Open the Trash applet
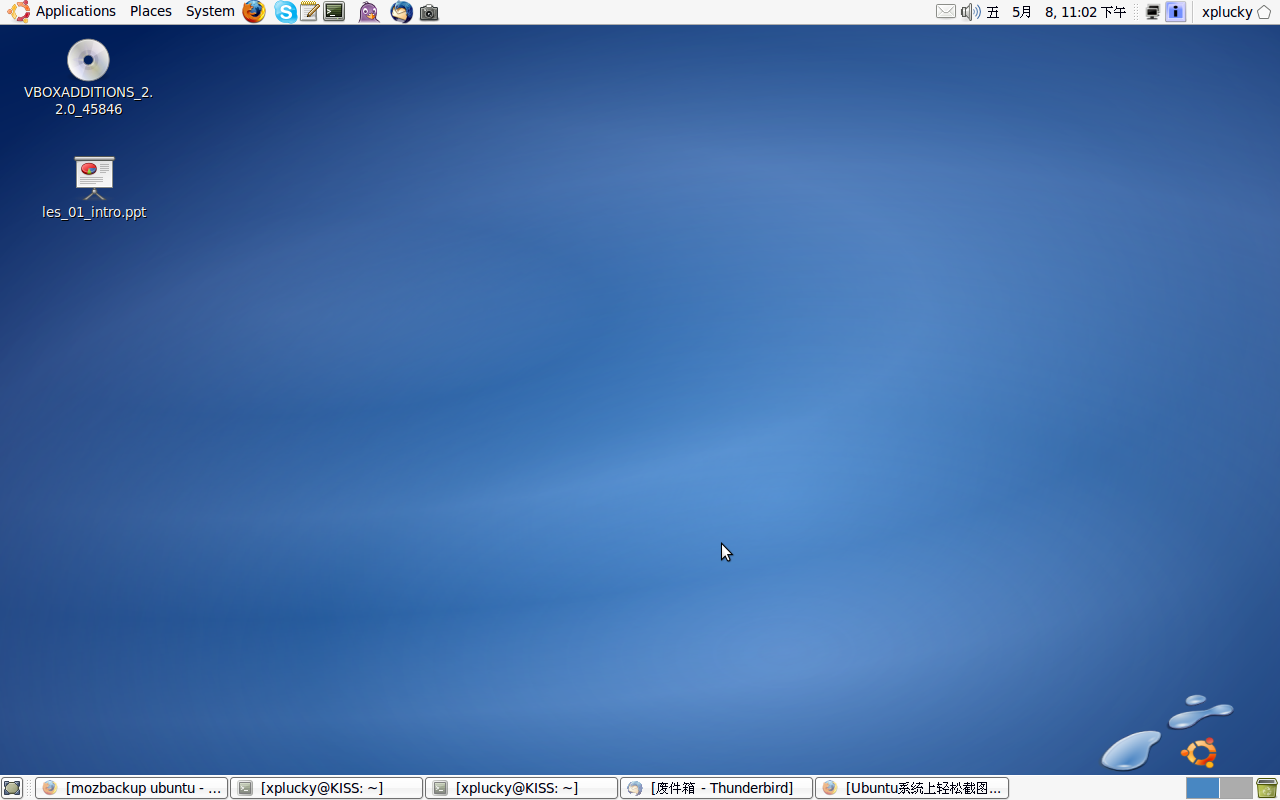The width and height of the screenshot is (1280, 800). pyautogui.click(x=1267, y=788)
